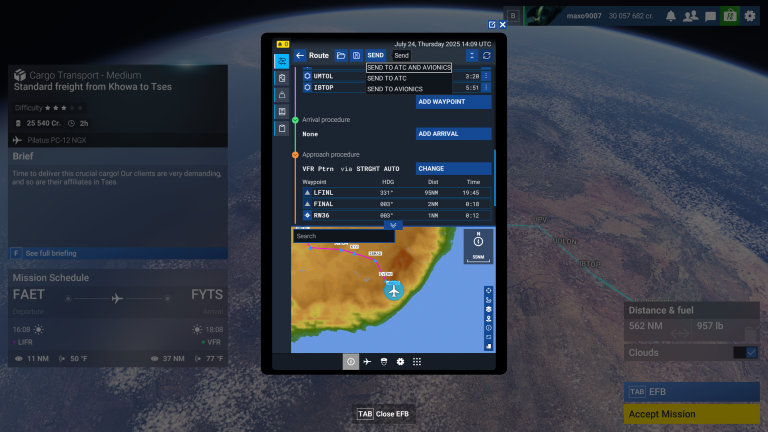This screenshot has height=432, width=768.
Task: Open the options menu for IBTOP waypoint
Action: tap(486, 88)
